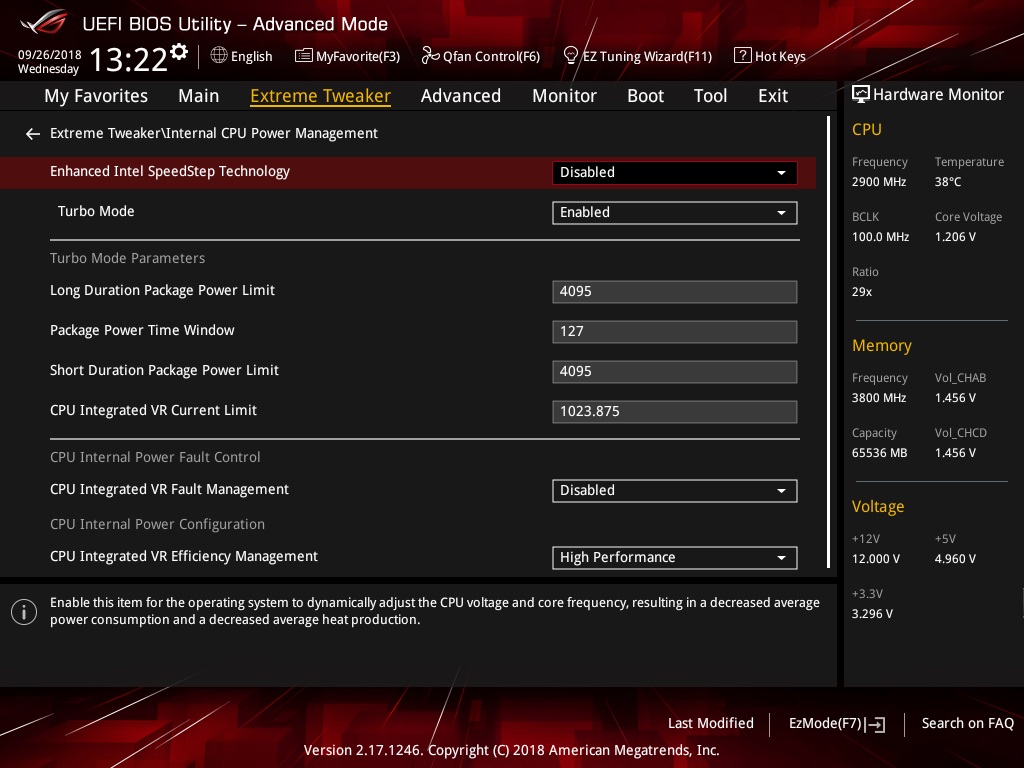Click the info icon beside help text

[x=24, y=612]
